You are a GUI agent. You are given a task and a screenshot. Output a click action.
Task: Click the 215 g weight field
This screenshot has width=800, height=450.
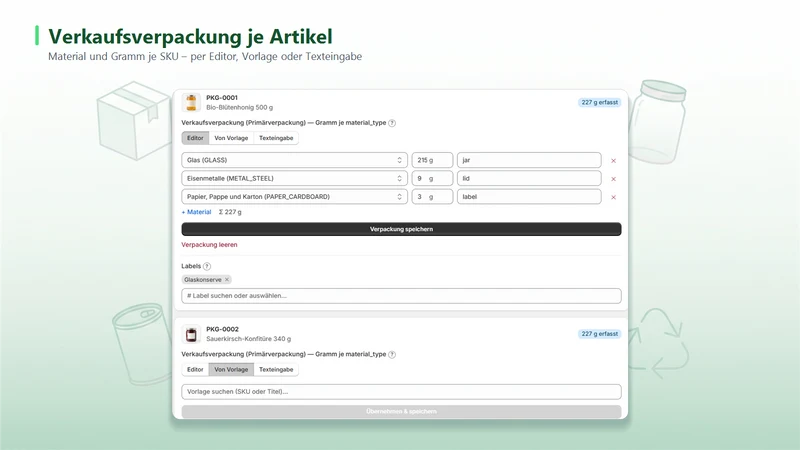(x=432, y=160)
